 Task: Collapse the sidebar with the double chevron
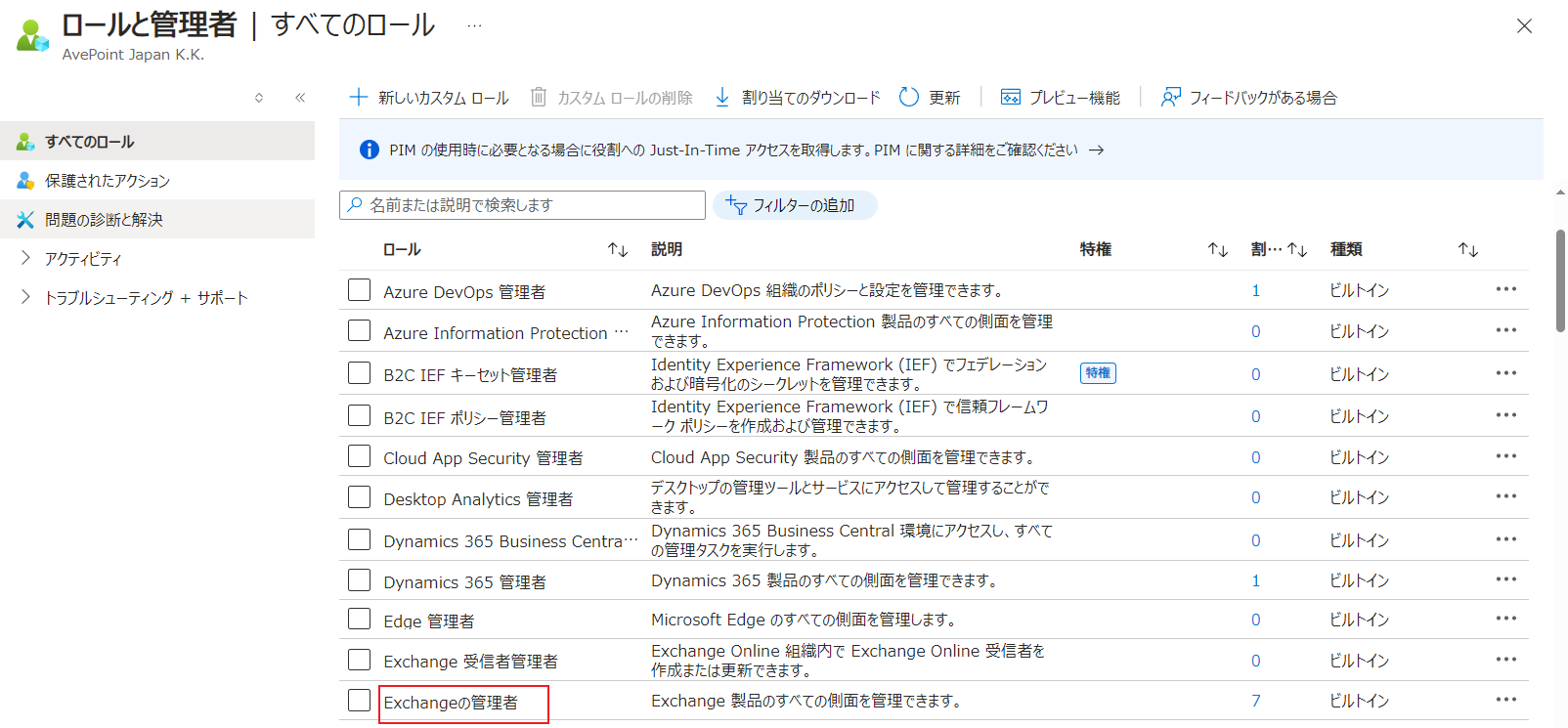coord(300,98)
